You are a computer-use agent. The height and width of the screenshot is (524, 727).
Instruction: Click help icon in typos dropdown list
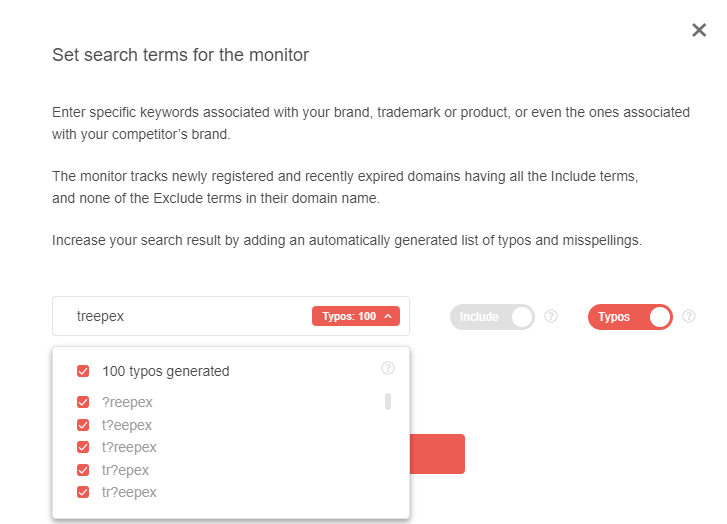388,369
